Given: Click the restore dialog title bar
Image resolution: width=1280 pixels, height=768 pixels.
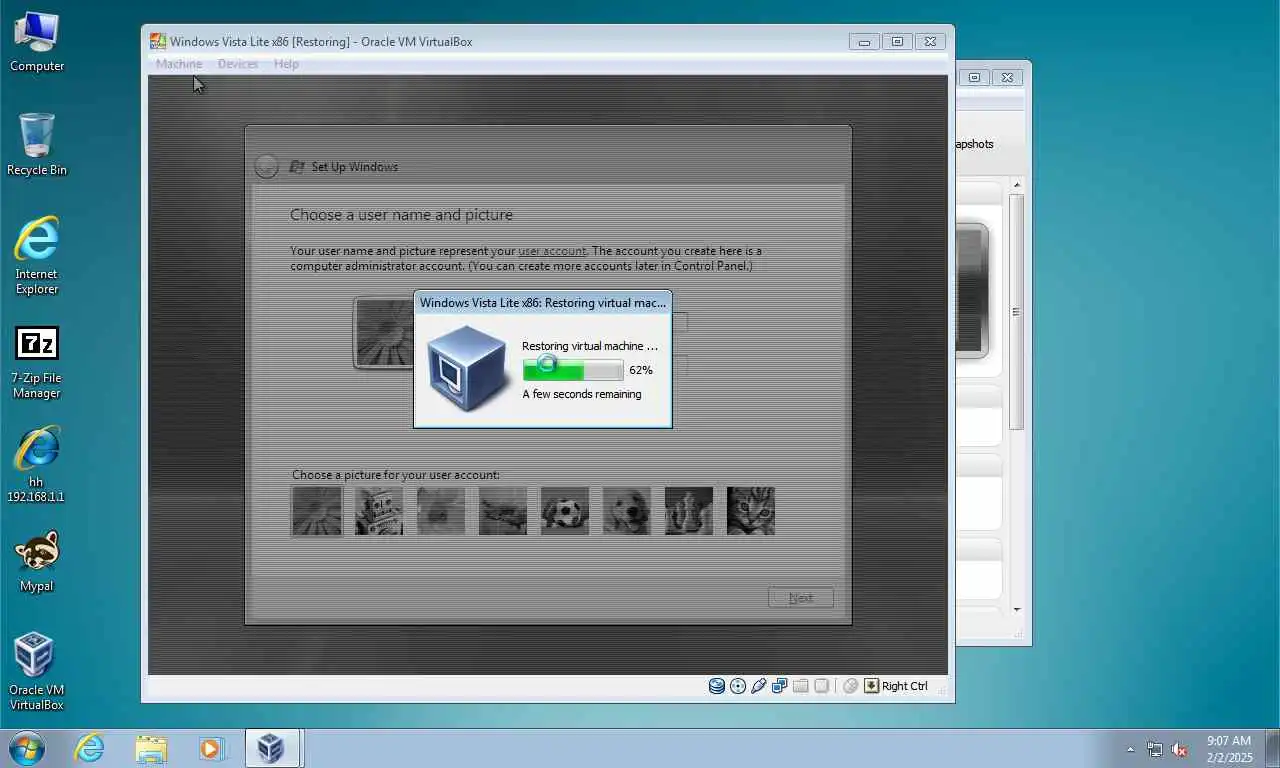Looking at the screenshot, I should (543, 303).
